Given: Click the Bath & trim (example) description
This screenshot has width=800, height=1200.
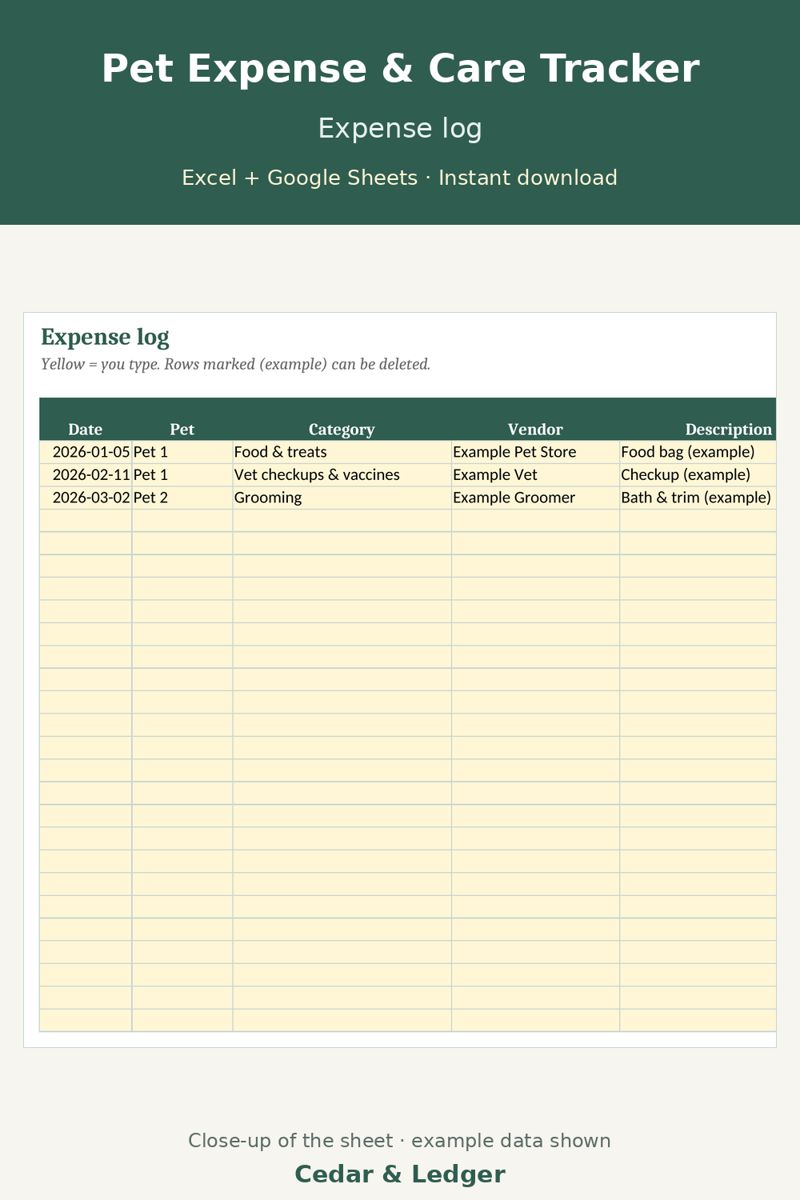Looking at the screenshot, I should [x=698, y=497].
